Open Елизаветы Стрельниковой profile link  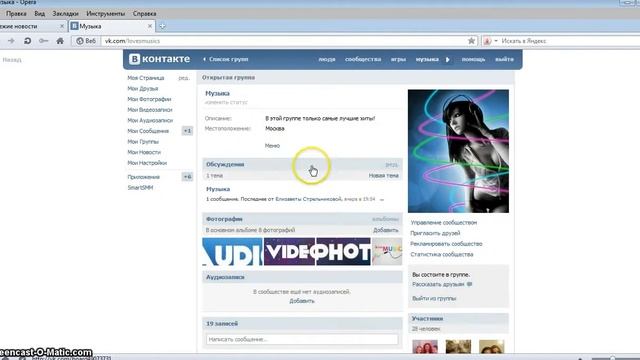(x=308, y=199)
